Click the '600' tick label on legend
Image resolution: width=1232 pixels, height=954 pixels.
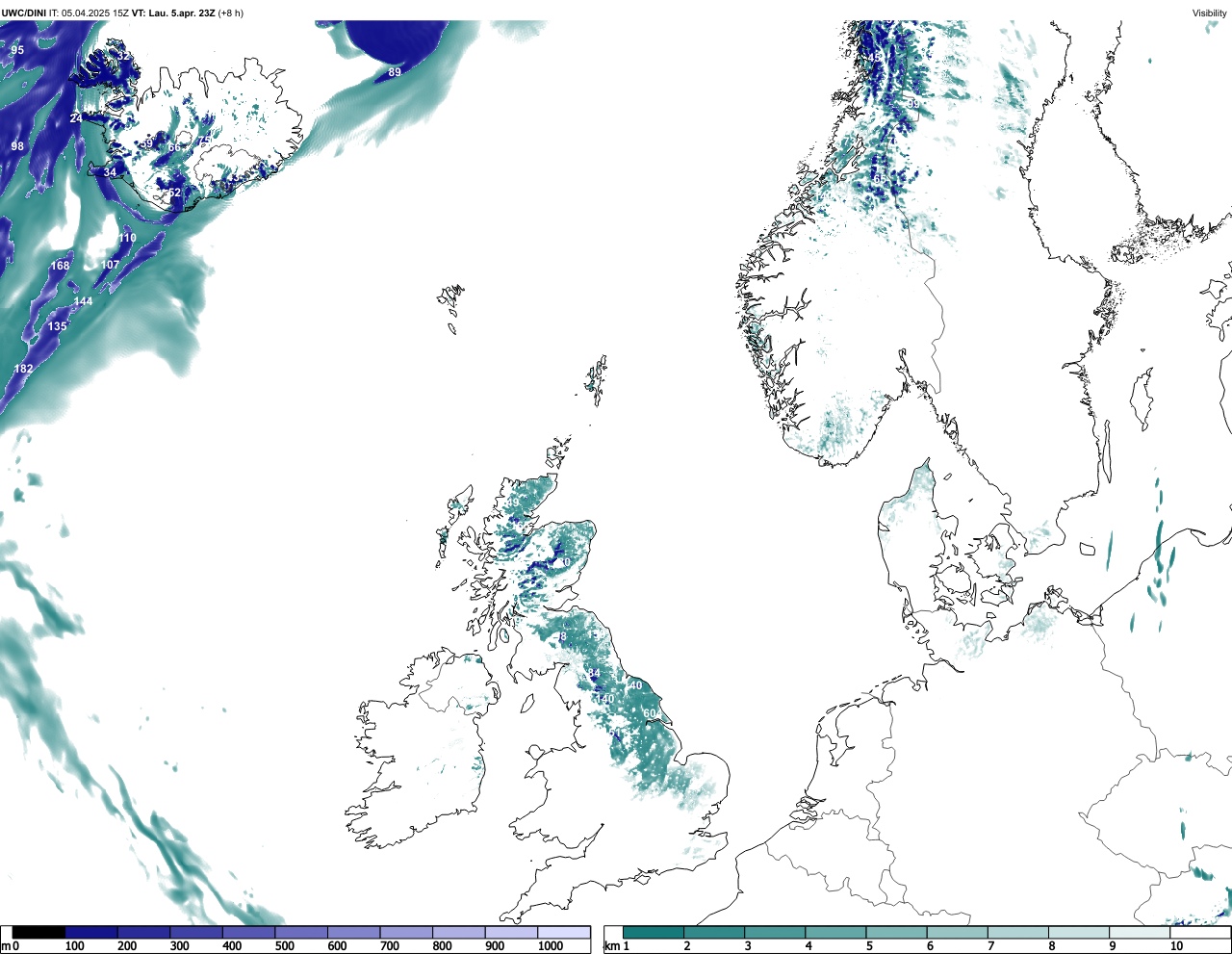click(x=337, y=946)
